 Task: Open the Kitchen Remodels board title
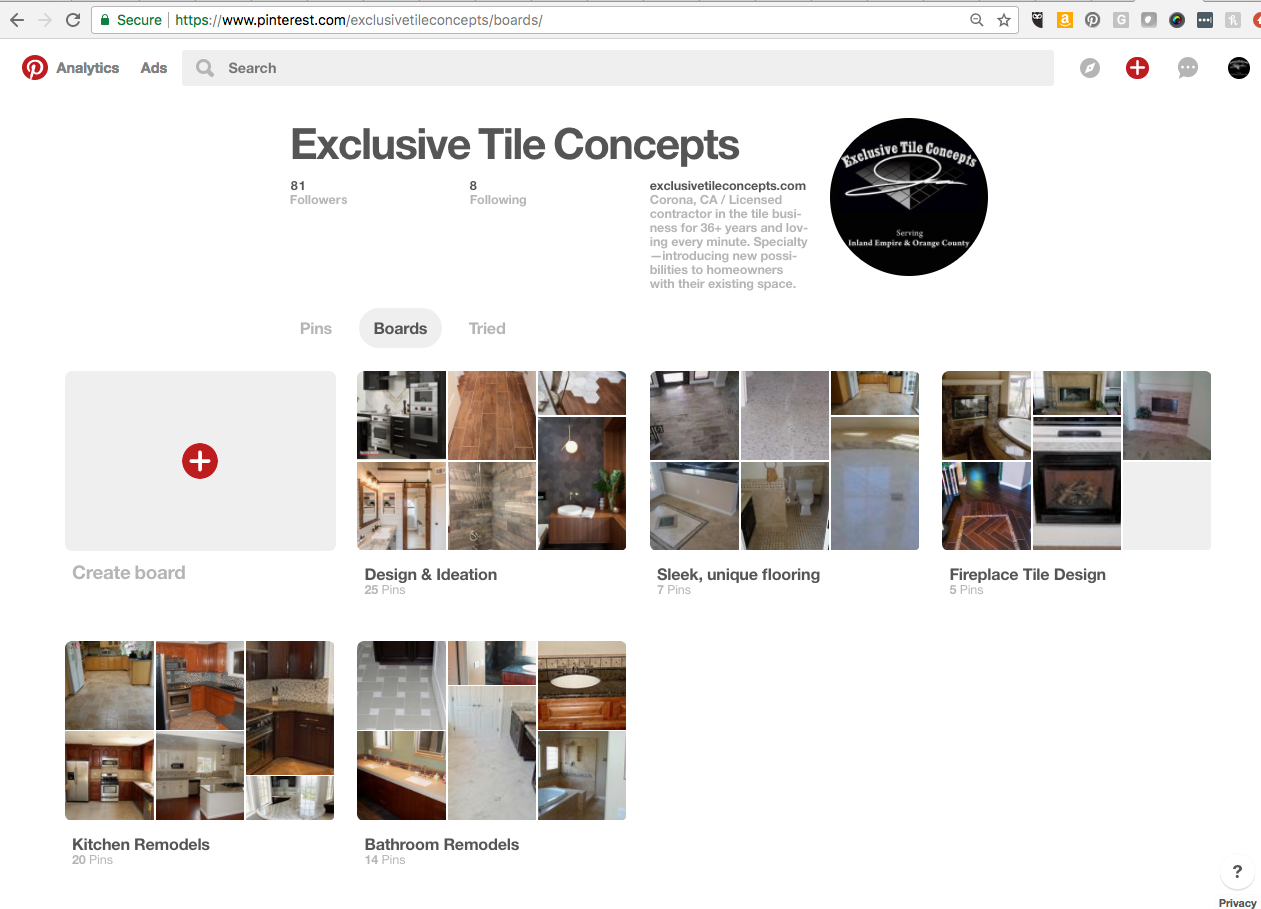coord(141,844)
